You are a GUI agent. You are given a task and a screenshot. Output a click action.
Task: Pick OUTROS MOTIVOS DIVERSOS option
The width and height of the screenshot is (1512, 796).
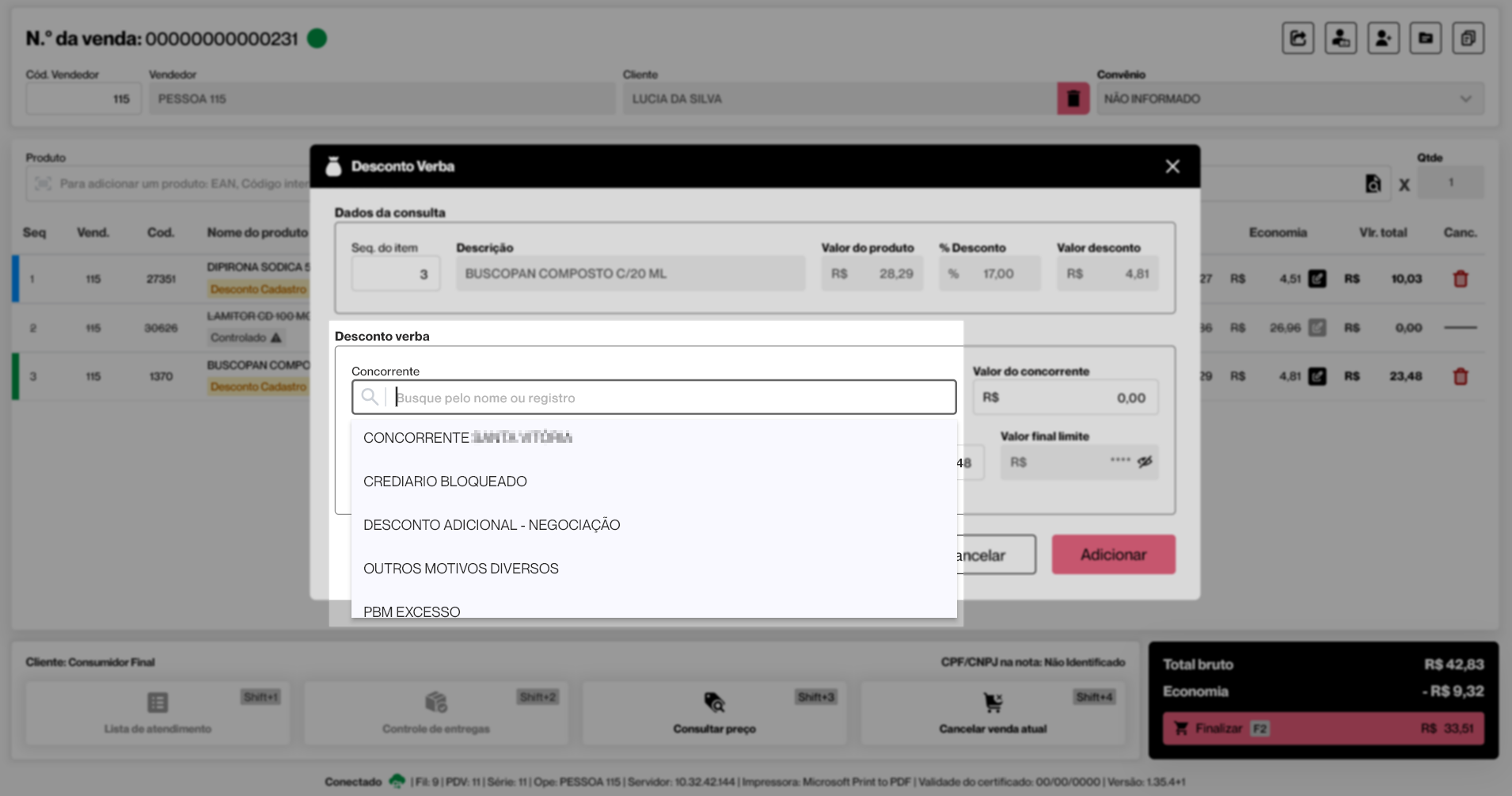[x=461, y=569]
